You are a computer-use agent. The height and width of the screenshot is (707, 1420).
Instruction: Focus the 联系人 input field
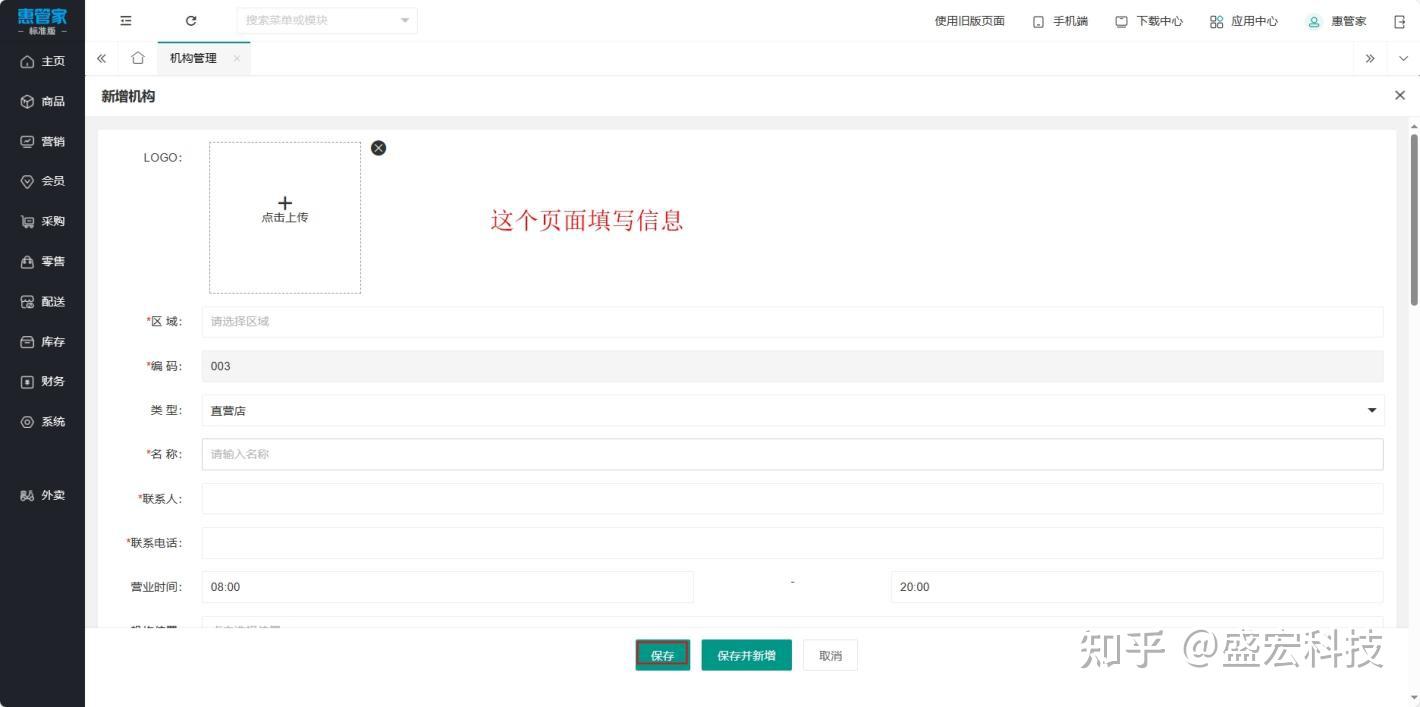click(792, 498)
